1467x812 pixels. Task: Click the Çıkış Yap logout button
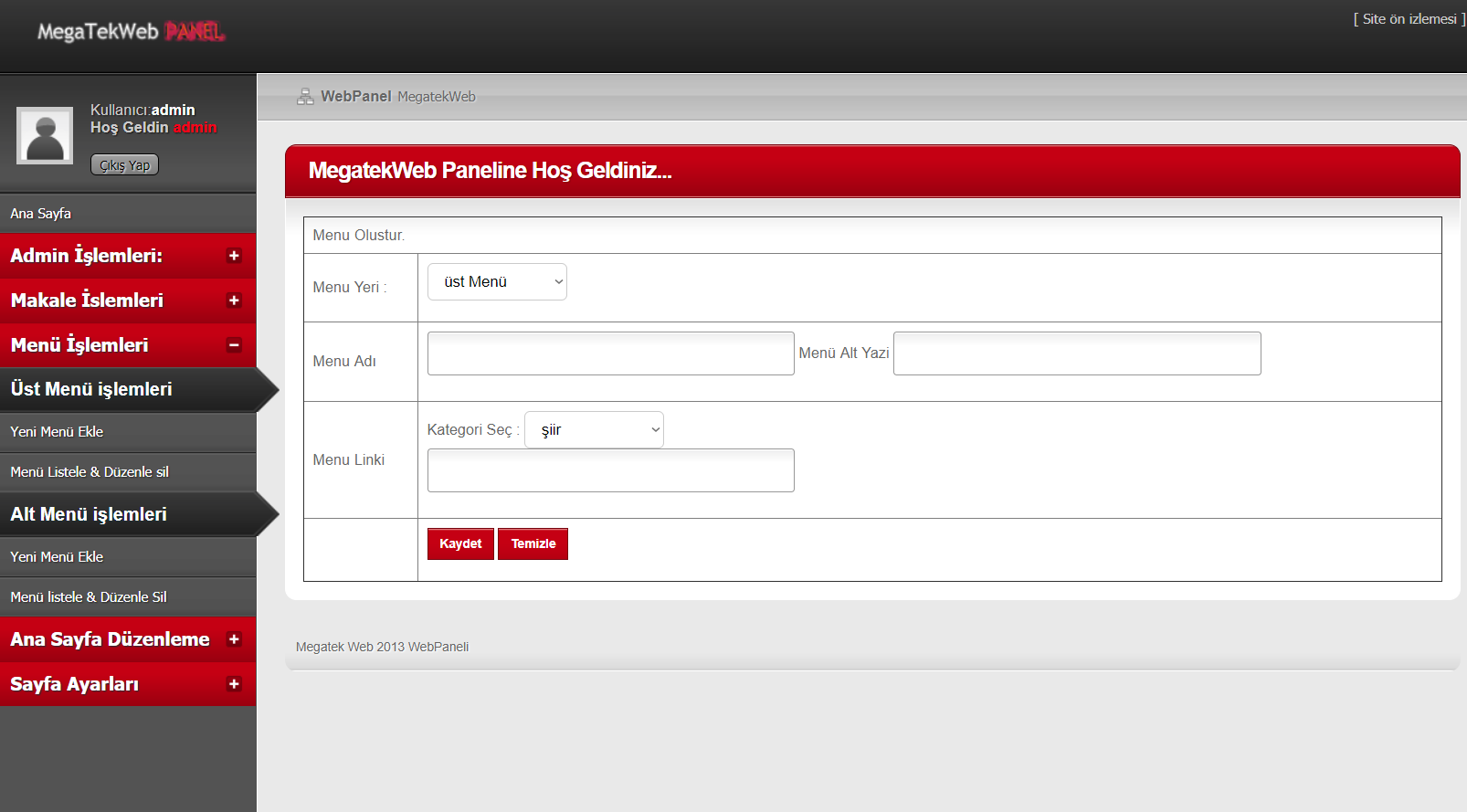coord(124,165)
